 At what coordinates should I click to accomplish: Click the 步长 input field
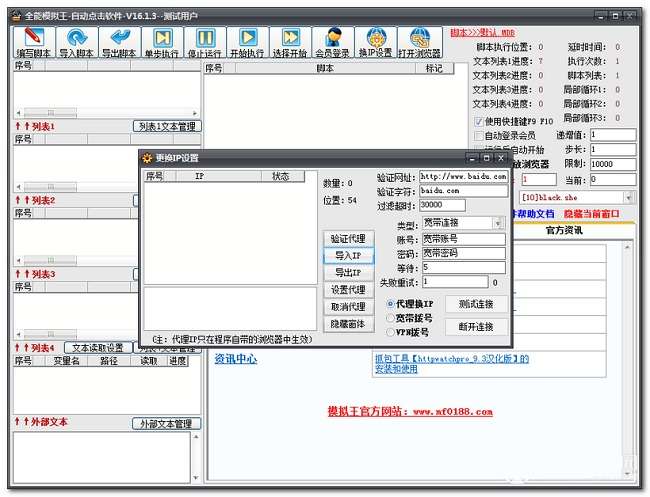coord(613,149)
